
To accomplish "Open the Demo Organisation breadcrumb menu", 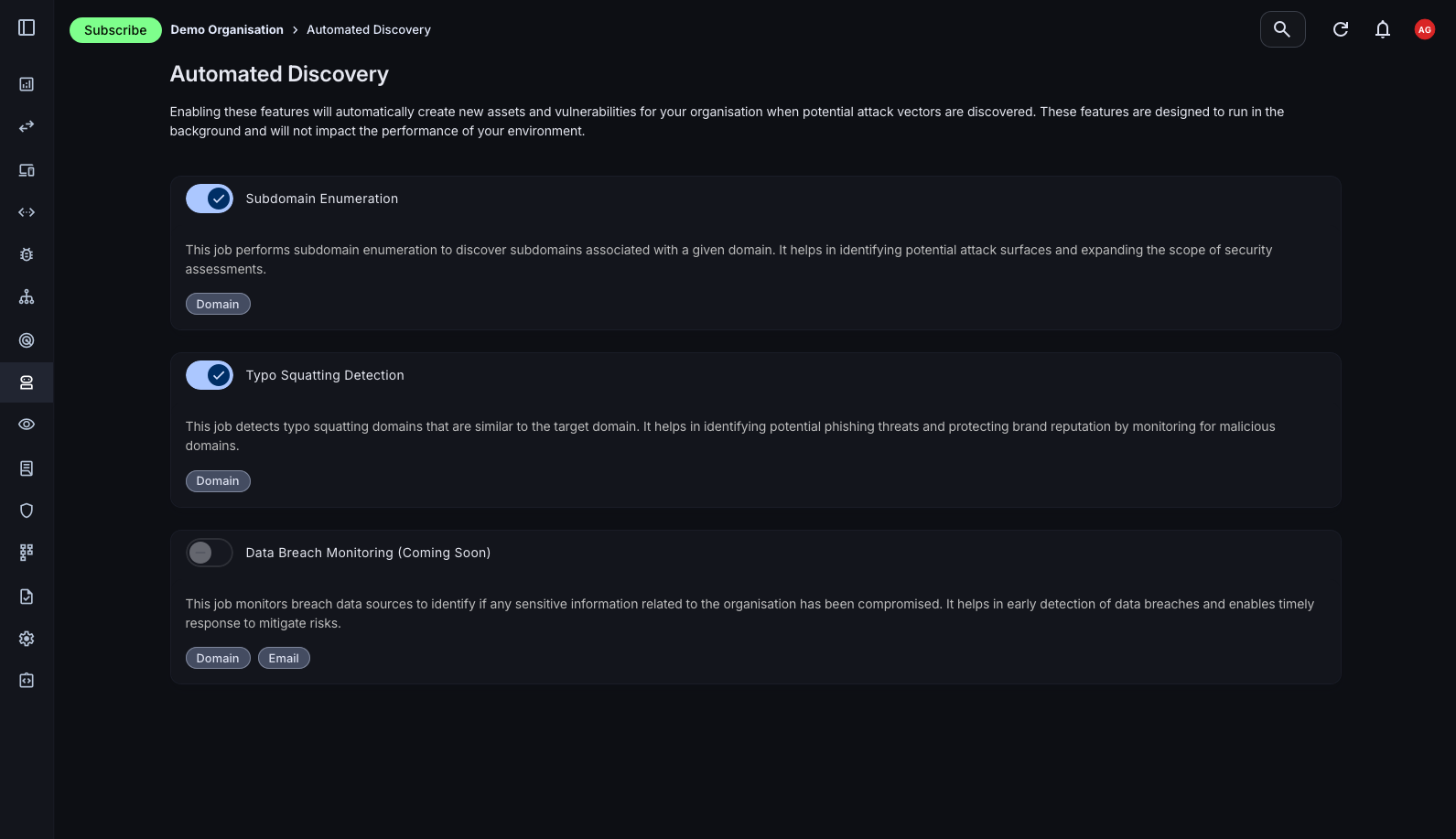I will tap(226, 29).
